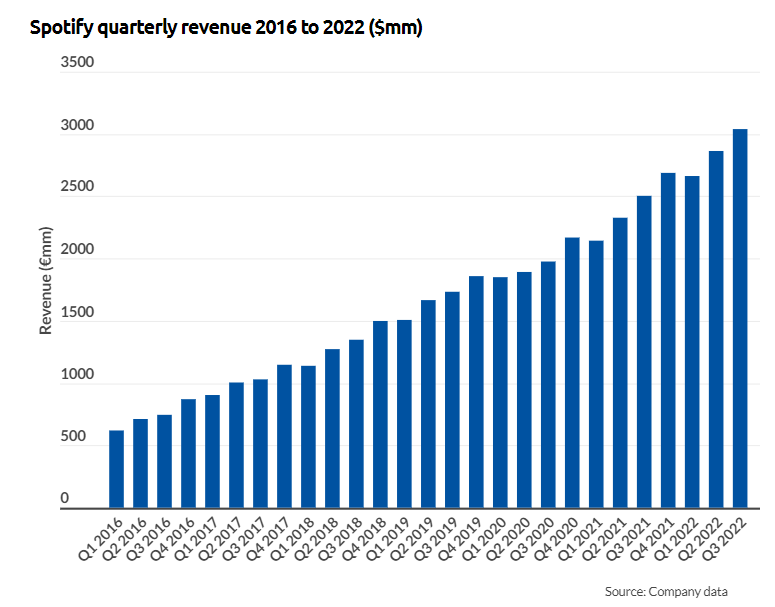Click the 500 y-axis tick label

click(x=81, y=437)
